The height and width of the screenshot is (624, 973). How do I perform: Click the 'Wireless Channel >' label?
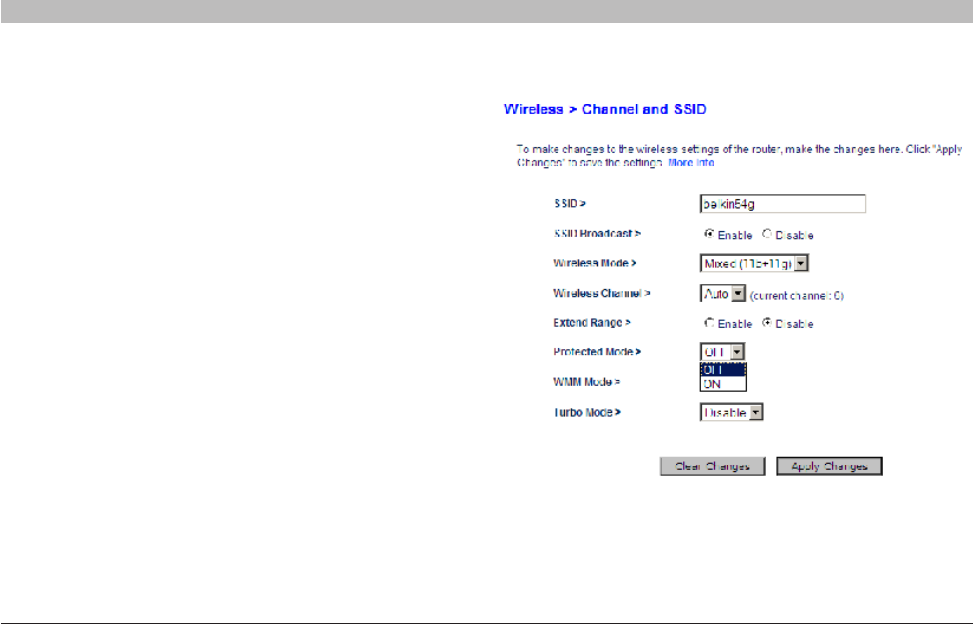(602, 293)
